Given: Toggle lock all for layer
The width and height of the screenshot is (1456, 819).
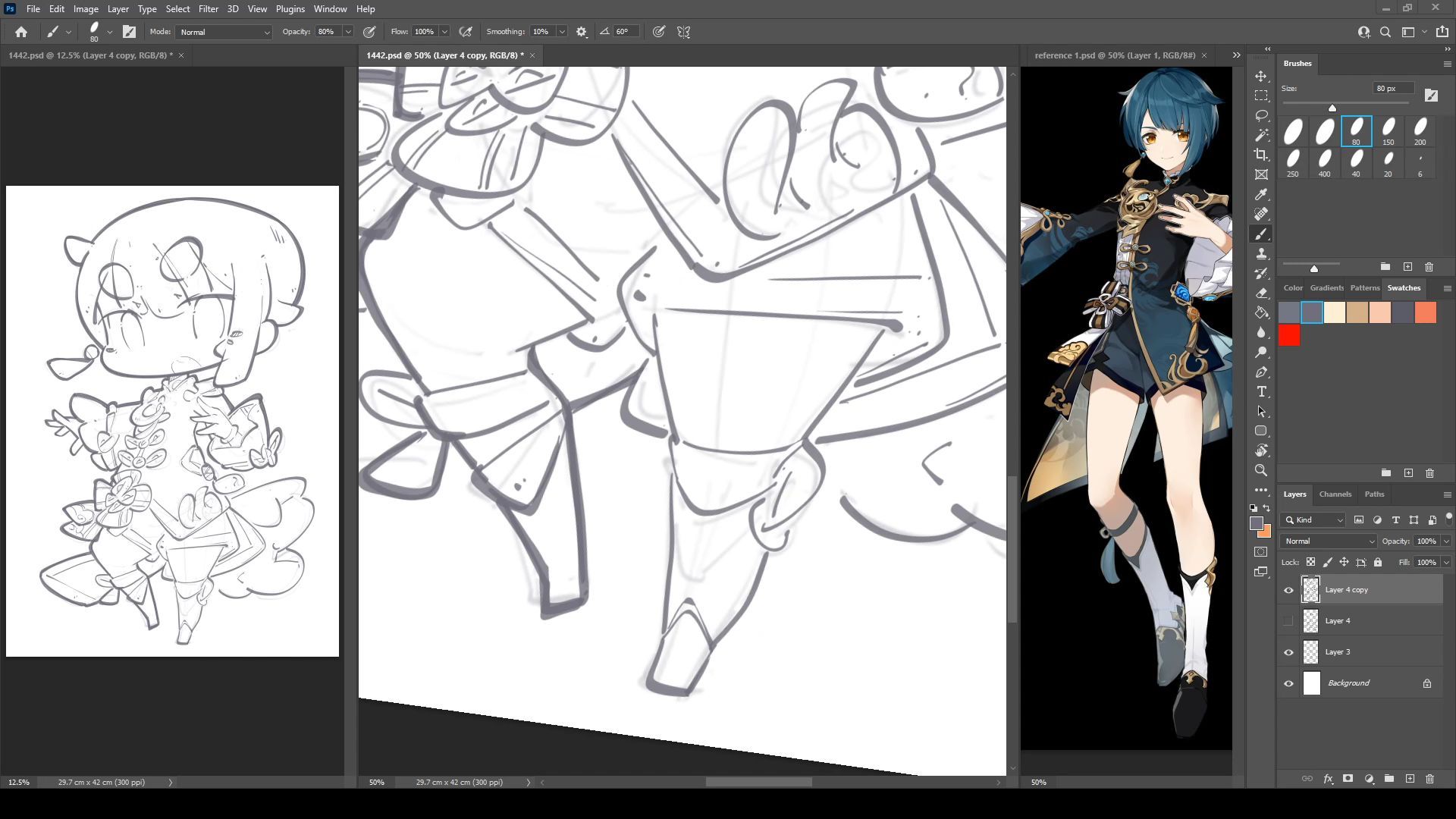Looking at the screenshot, I should pyautogui.click(x=1378, y=562).
